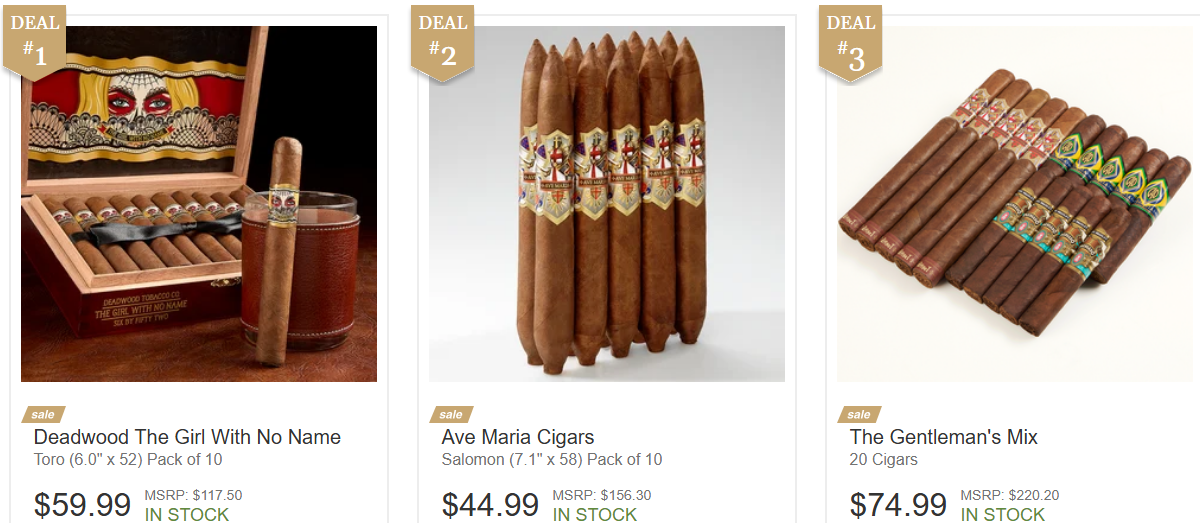
Task: Click the Salomon Pack of 10 description
Action: [x=552, y=460]
